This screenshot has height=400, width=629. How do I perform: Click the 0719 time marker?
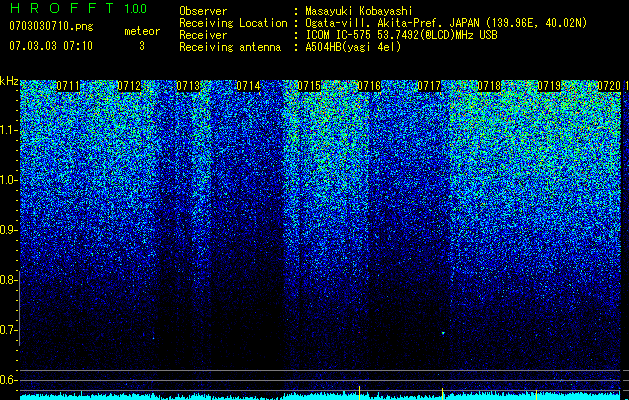[549, 86]
